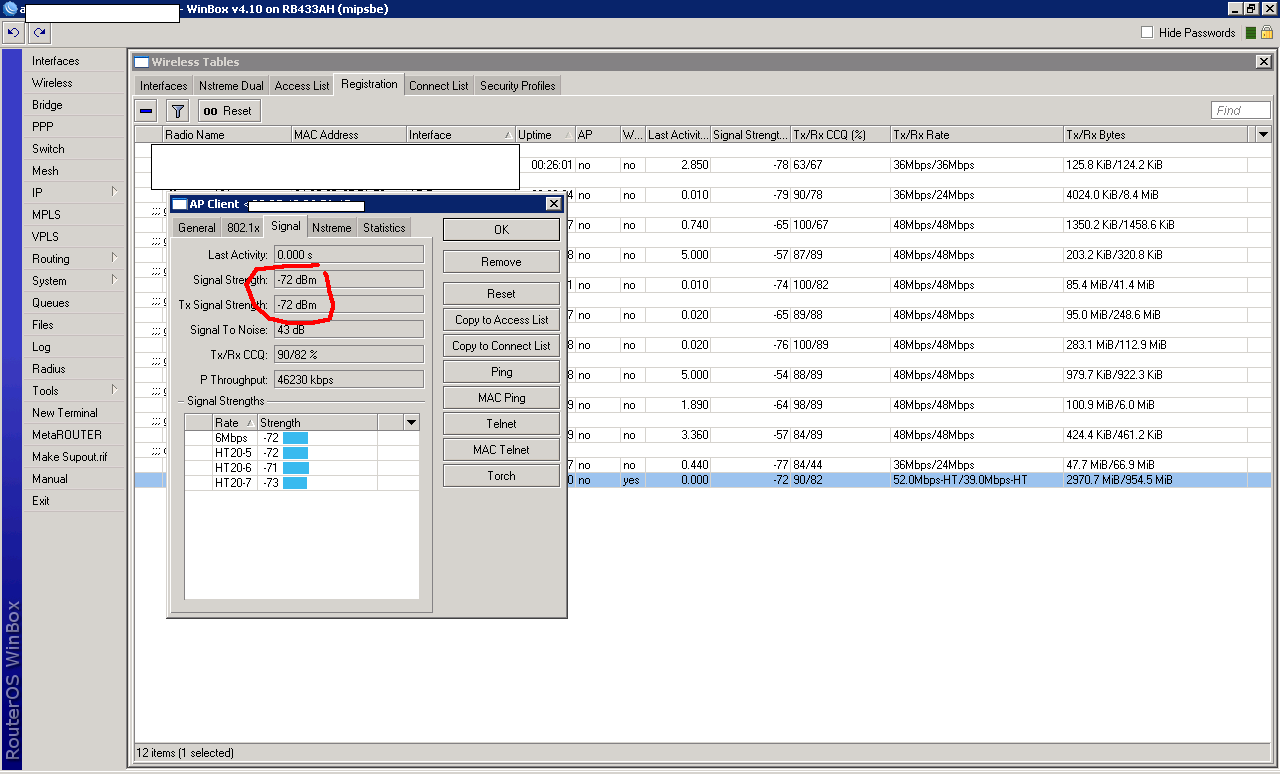Click the MAC Ping button
The width and height of the screenshot is (1280, 774).
501,398
